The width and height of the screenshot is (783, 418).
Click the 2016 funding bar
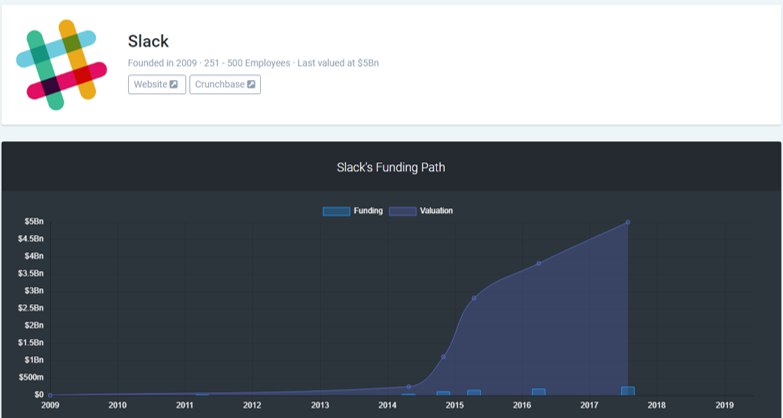tap(538, 392)
